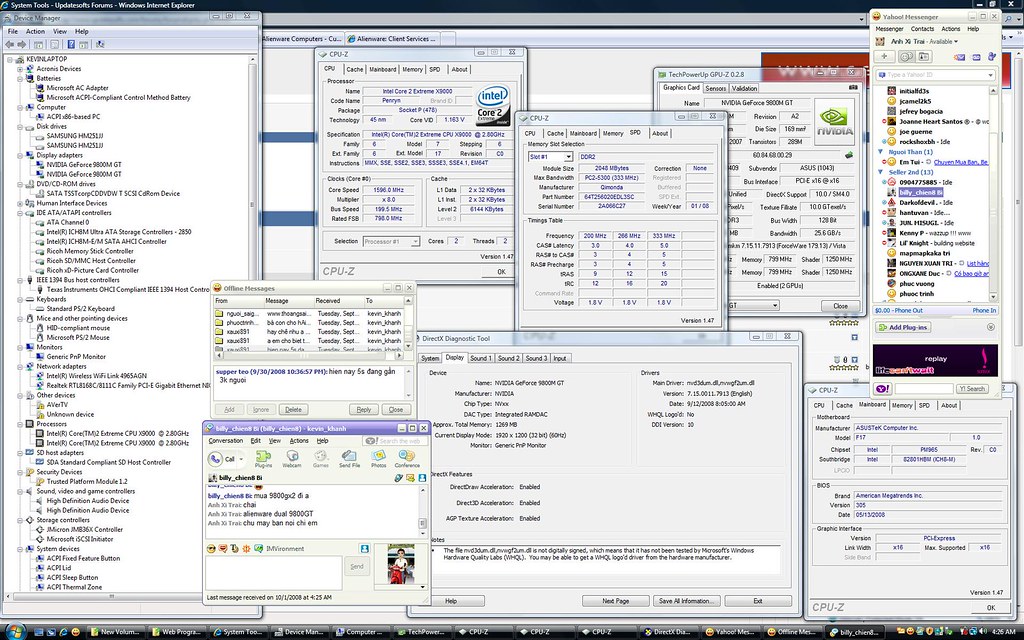Select Trusted Platform Module 1.2 in Device Manager
1024x640 pixels.
(x=87, y=481)
